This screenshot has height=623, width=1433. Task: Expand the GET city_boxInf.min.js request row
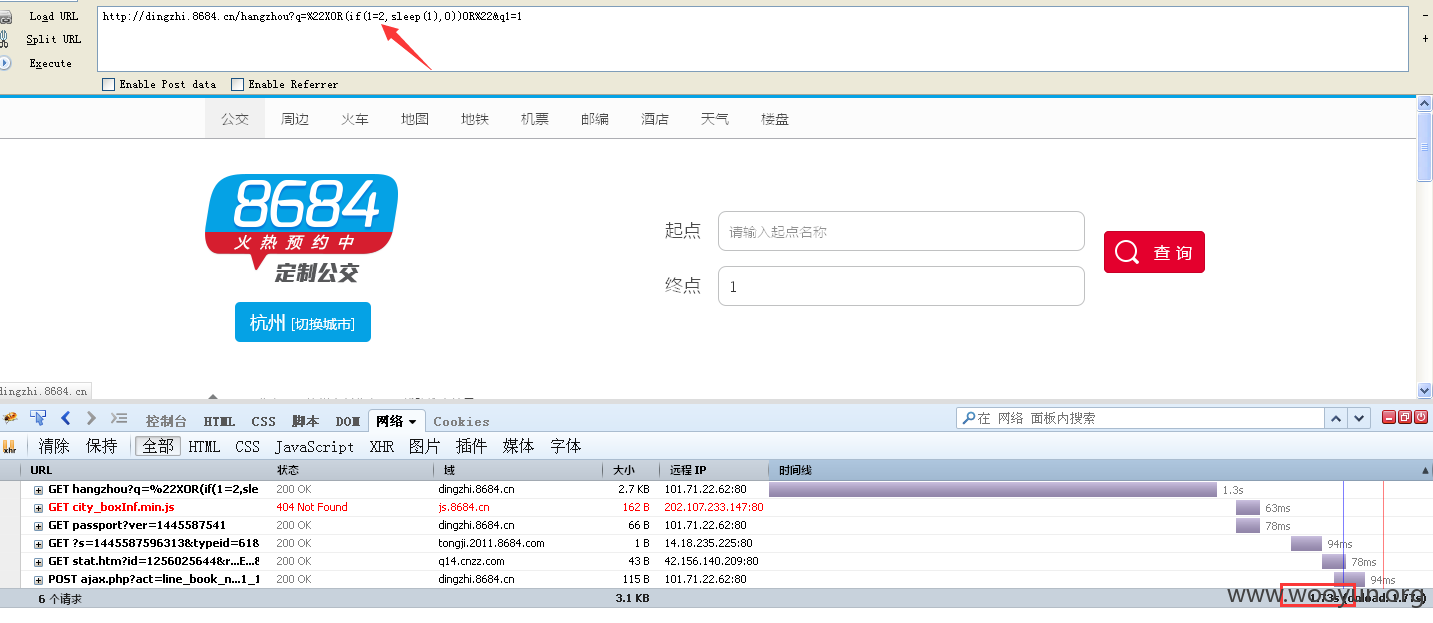(x=39, y=508)
